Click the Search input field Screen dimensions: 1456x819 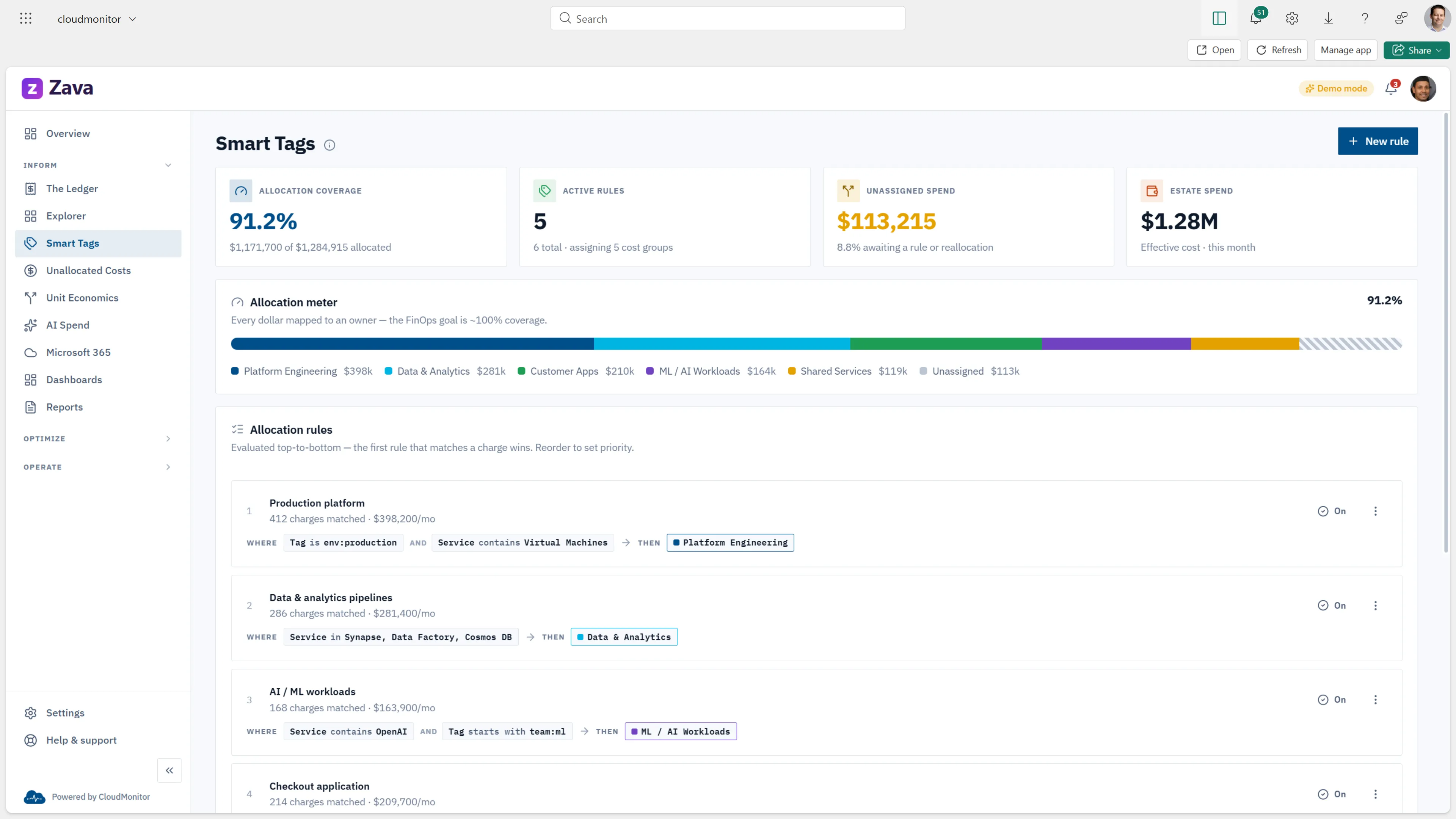[728, 19]
